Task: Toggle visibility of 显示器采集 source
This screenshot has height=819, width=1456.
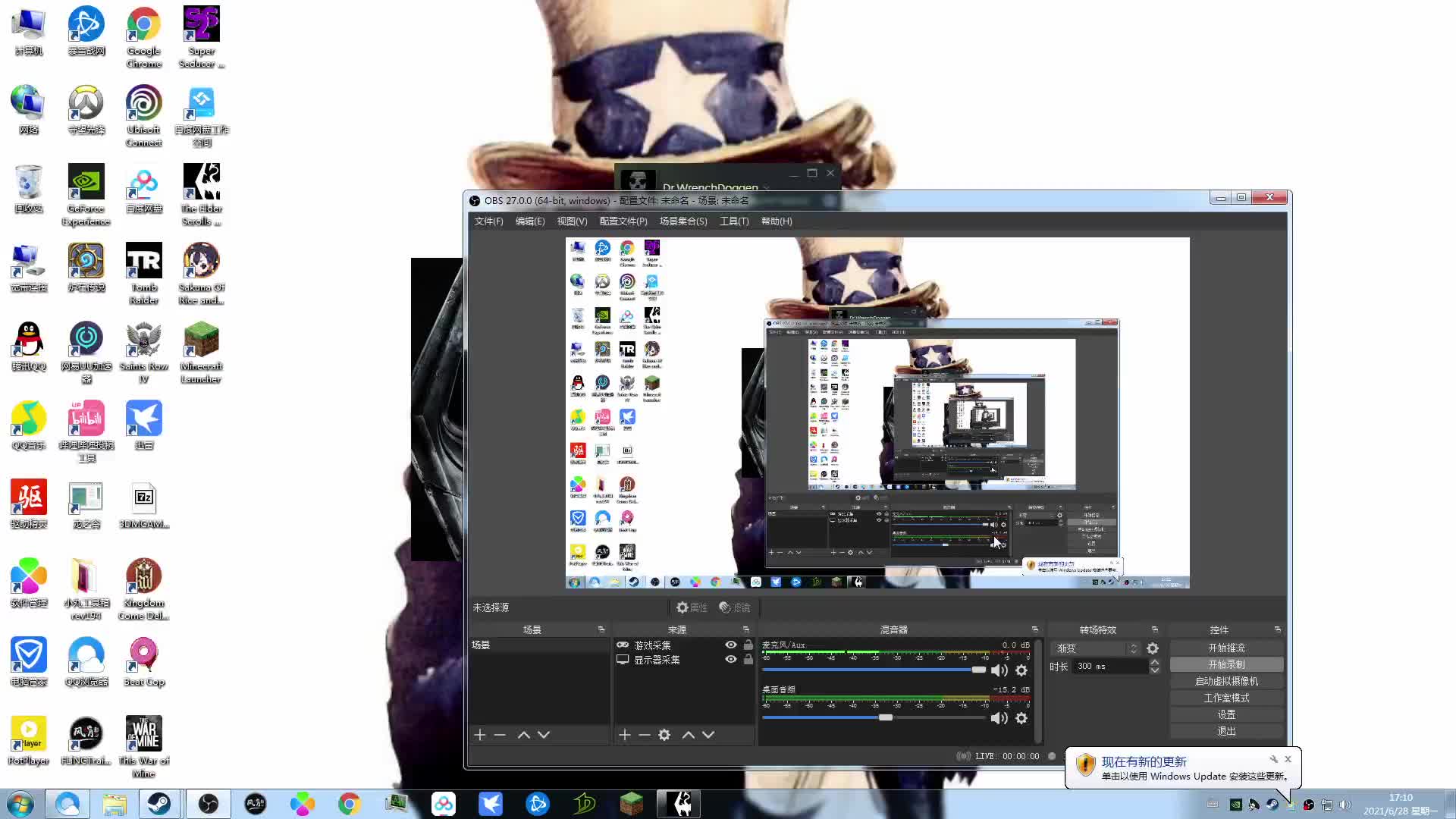Action: pyautogui.click(x=730, y=660)
